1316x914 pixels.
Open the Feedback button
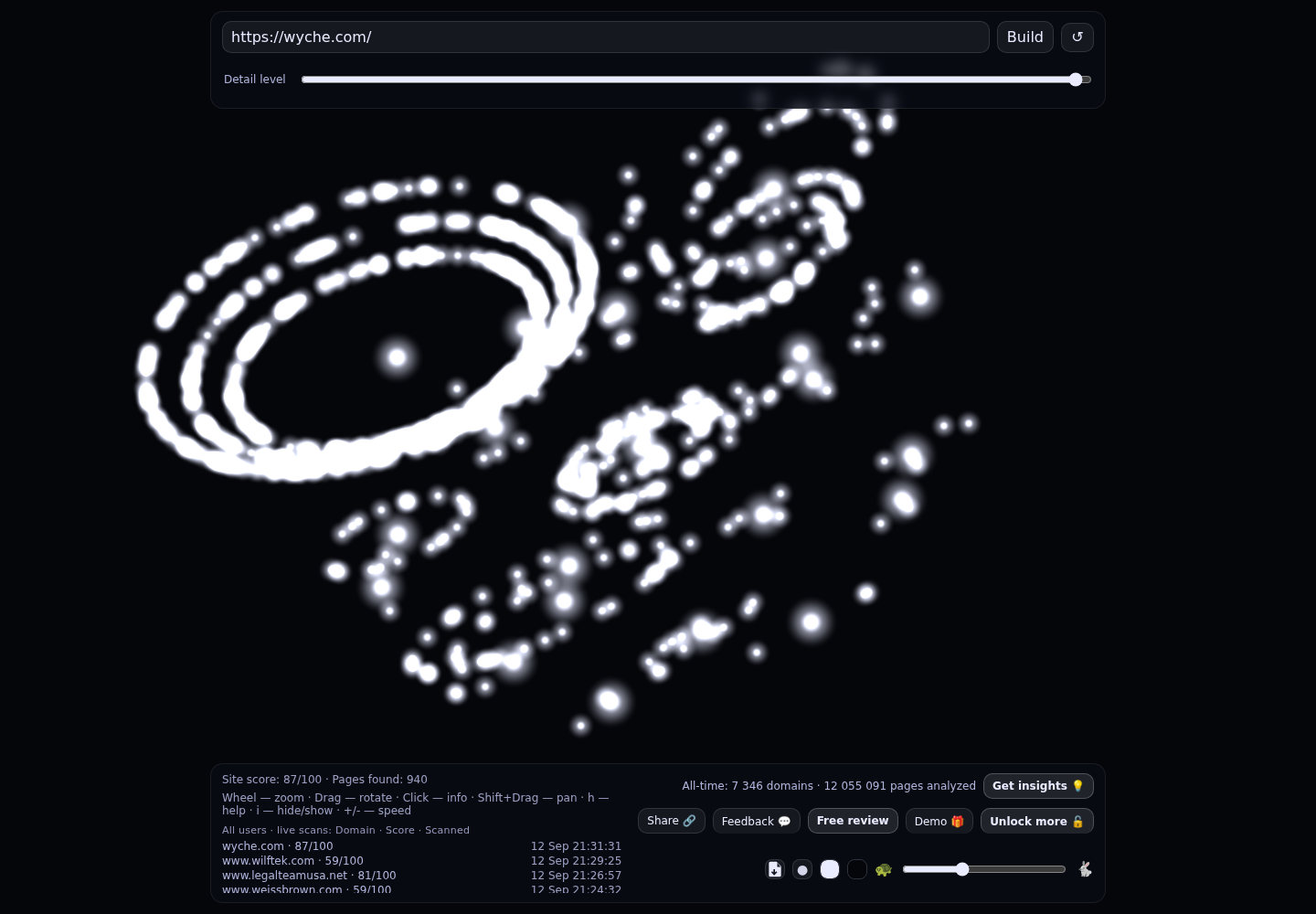(757, 821)
